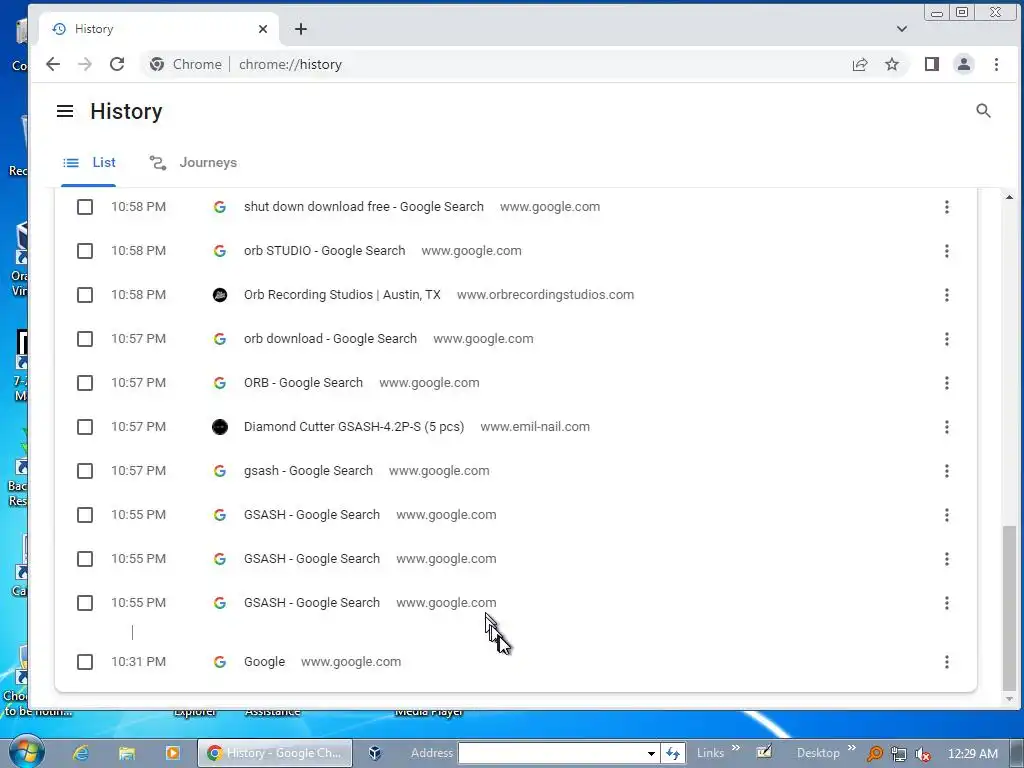Check the shut down download free entry
1024x768 pixels.
click(x=85, y=207)
